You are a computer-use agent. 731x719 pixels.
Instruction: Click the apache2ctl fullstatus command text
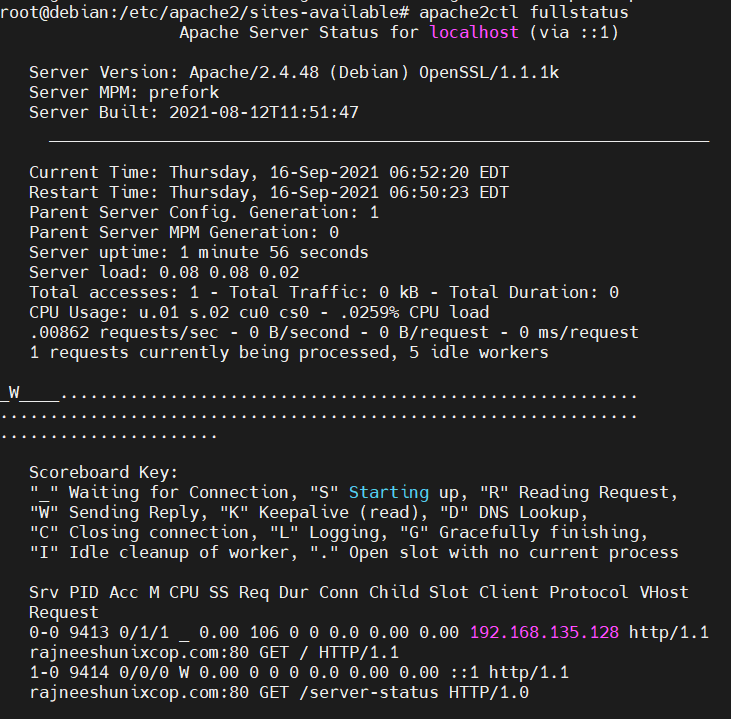(524, 13)
